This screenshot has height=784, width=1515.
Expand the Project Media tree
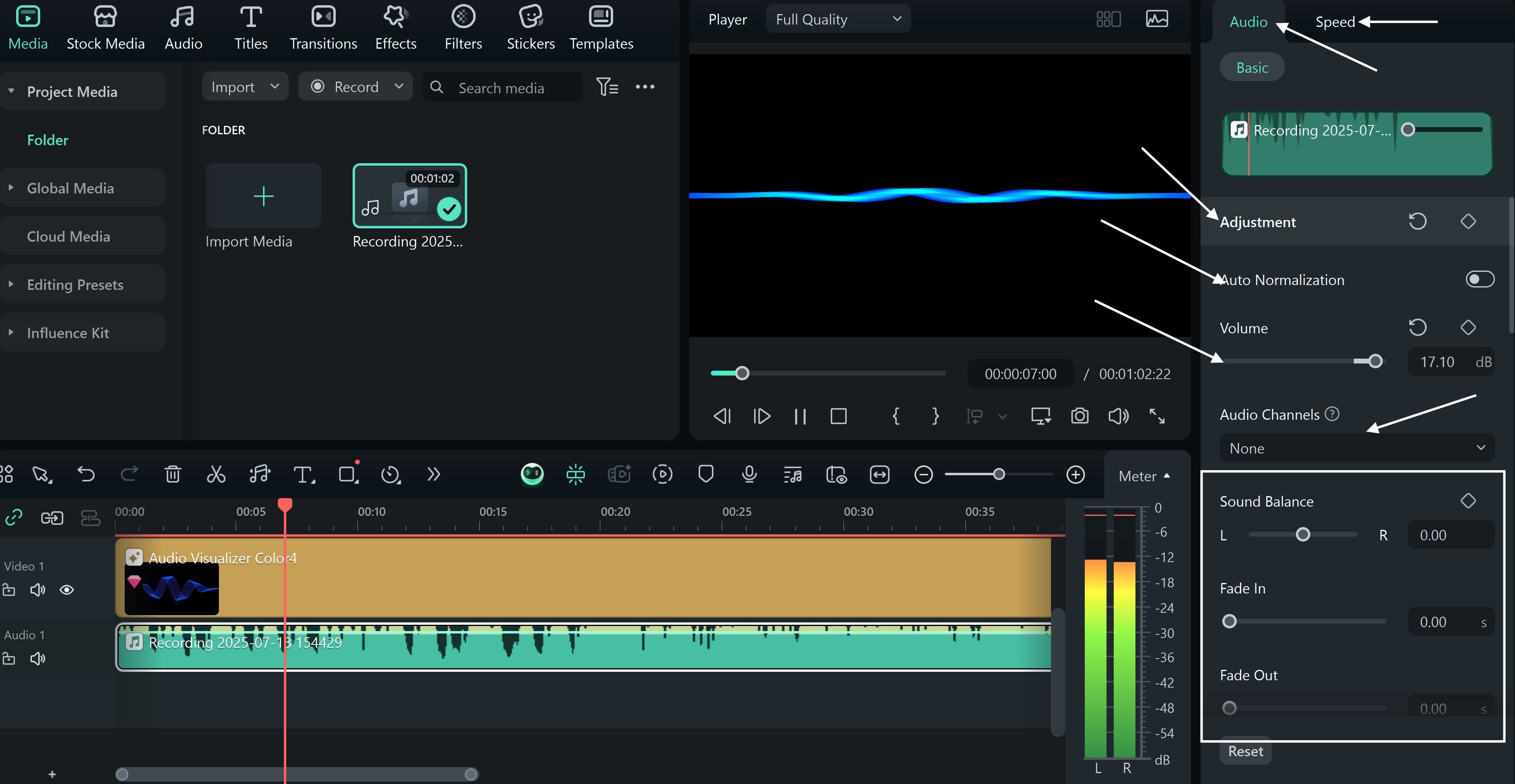click(x=11, y=91)
